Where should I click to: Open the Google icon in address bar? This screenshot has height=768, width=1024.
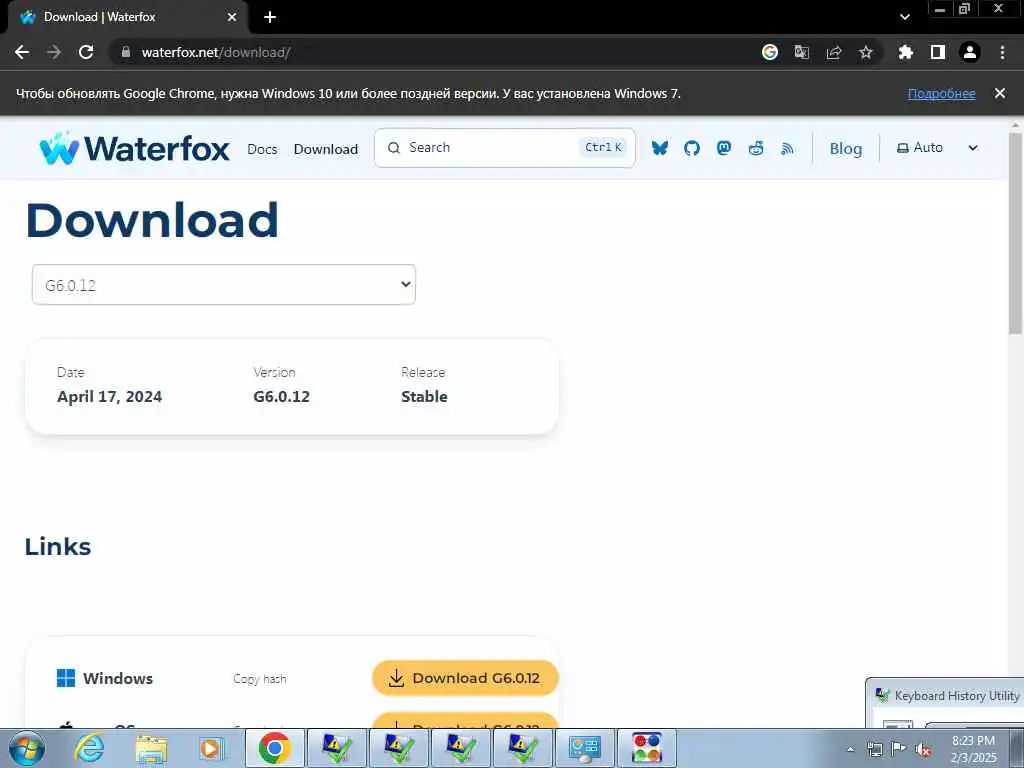tap(770, 52)
